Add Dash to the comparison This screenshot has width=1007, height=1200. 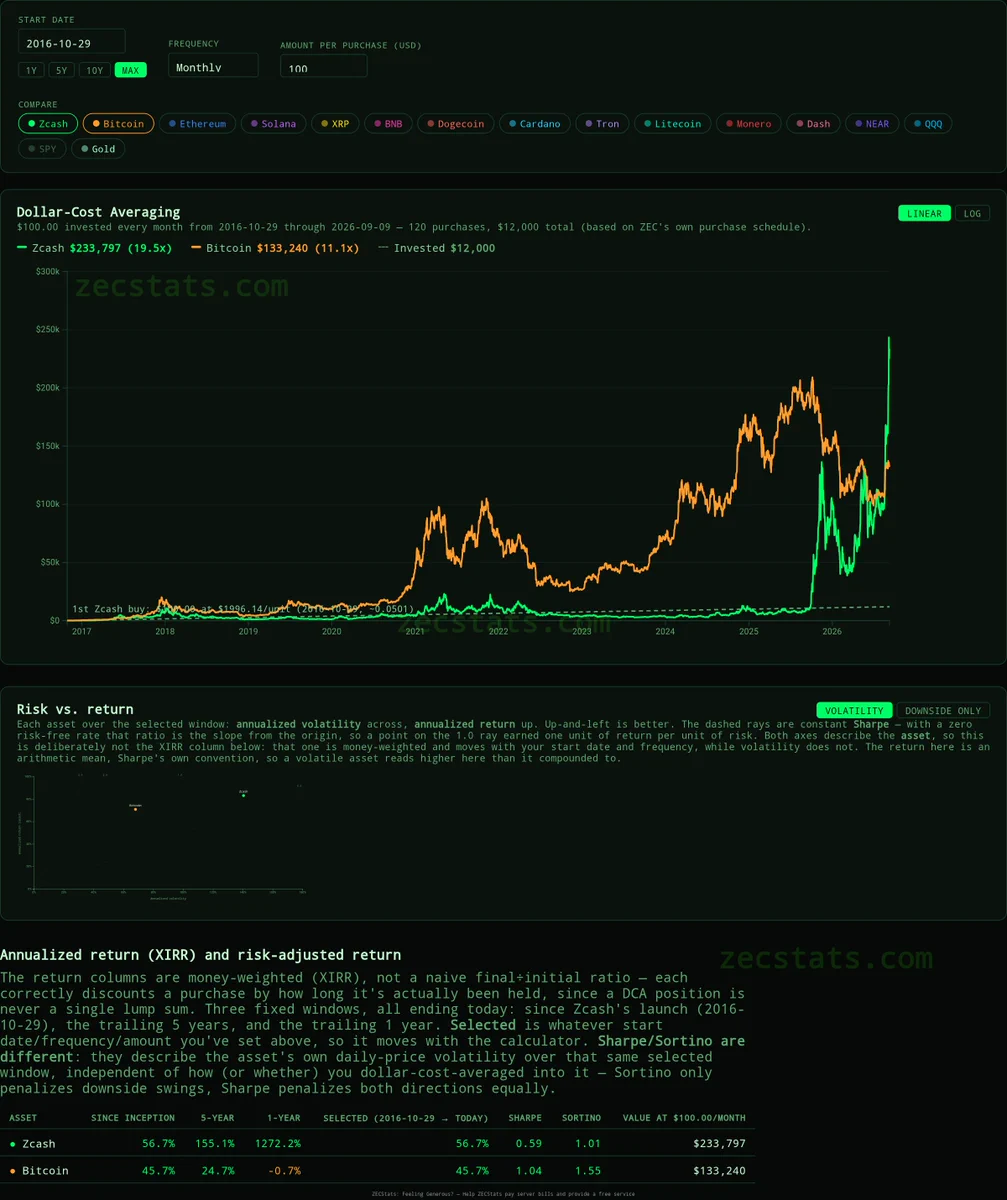813,124
